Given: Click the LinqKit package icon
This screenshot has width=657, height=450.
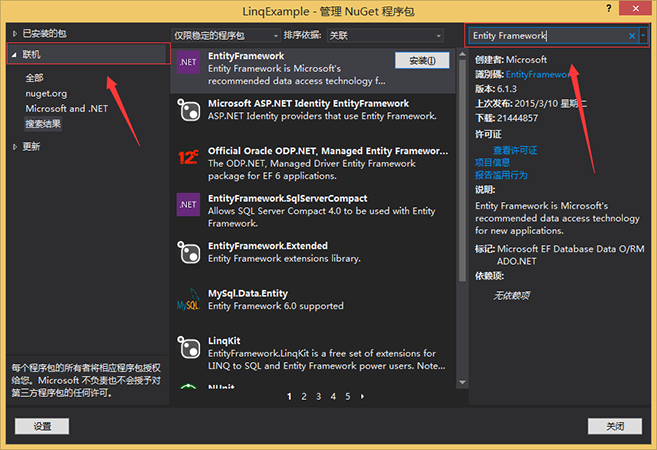Looking at the screenshot, I should [x=188, y=347].
